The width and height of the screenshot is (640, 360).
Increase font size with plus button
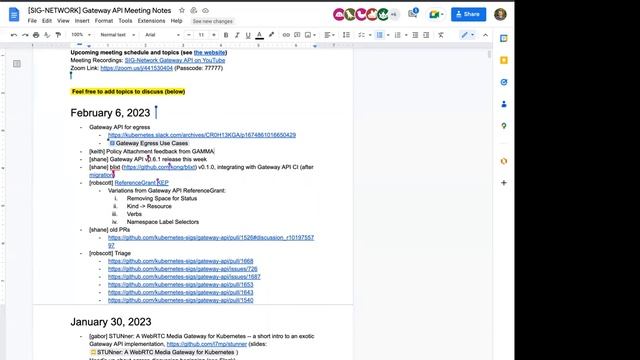(x=213, y=35)
